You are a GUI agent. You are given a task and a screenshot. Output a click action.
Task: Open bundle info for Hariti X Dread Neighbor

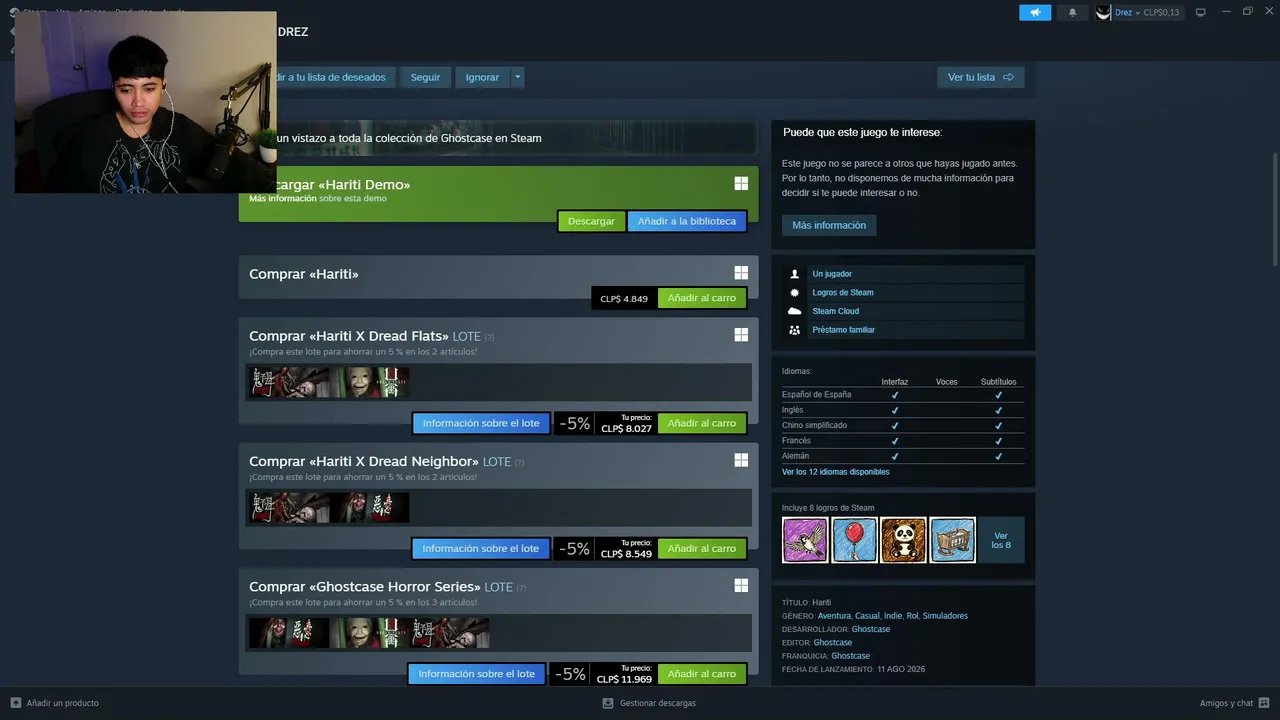(x=480, y=548)
